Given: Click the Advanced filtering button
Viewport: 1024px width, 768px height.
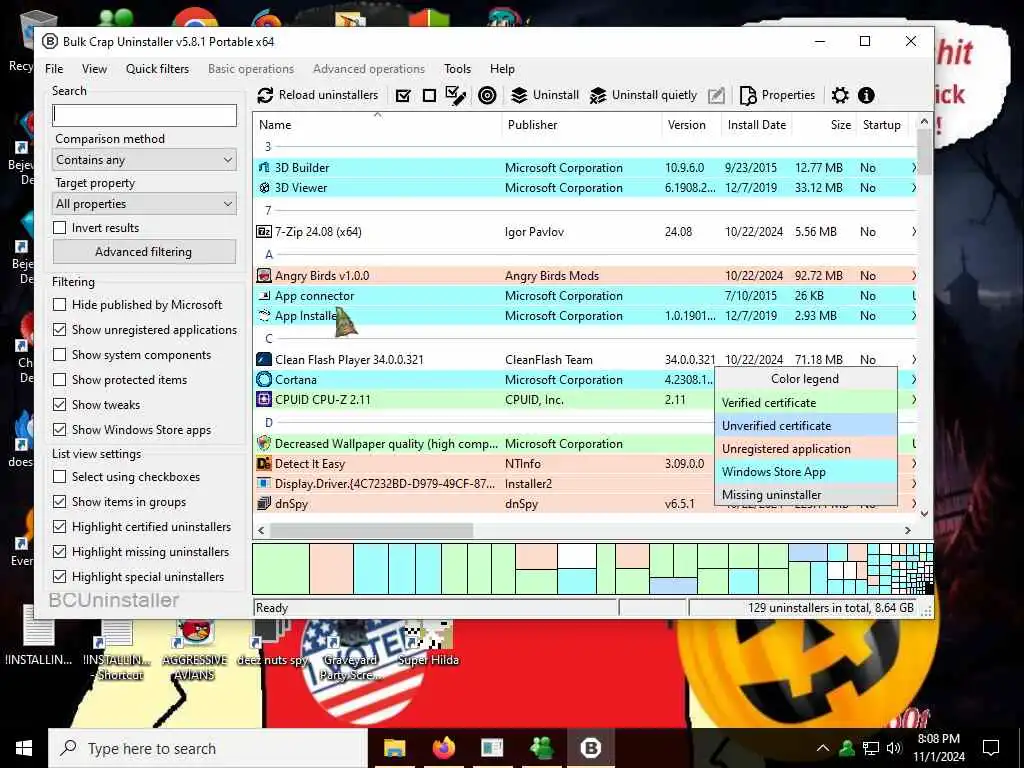Looking at the screenshot, I should click(144, 251).
